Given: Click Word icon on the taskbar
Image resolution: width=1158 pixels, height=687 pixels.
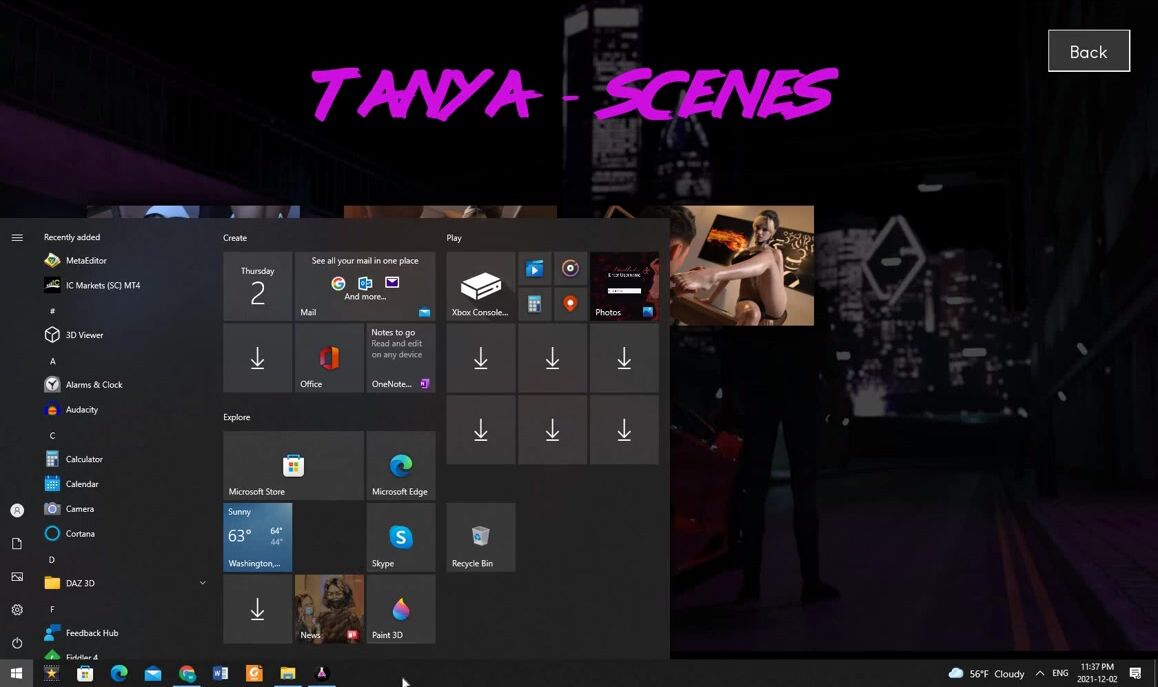Looking at the screenshot, I should (220, 673).
